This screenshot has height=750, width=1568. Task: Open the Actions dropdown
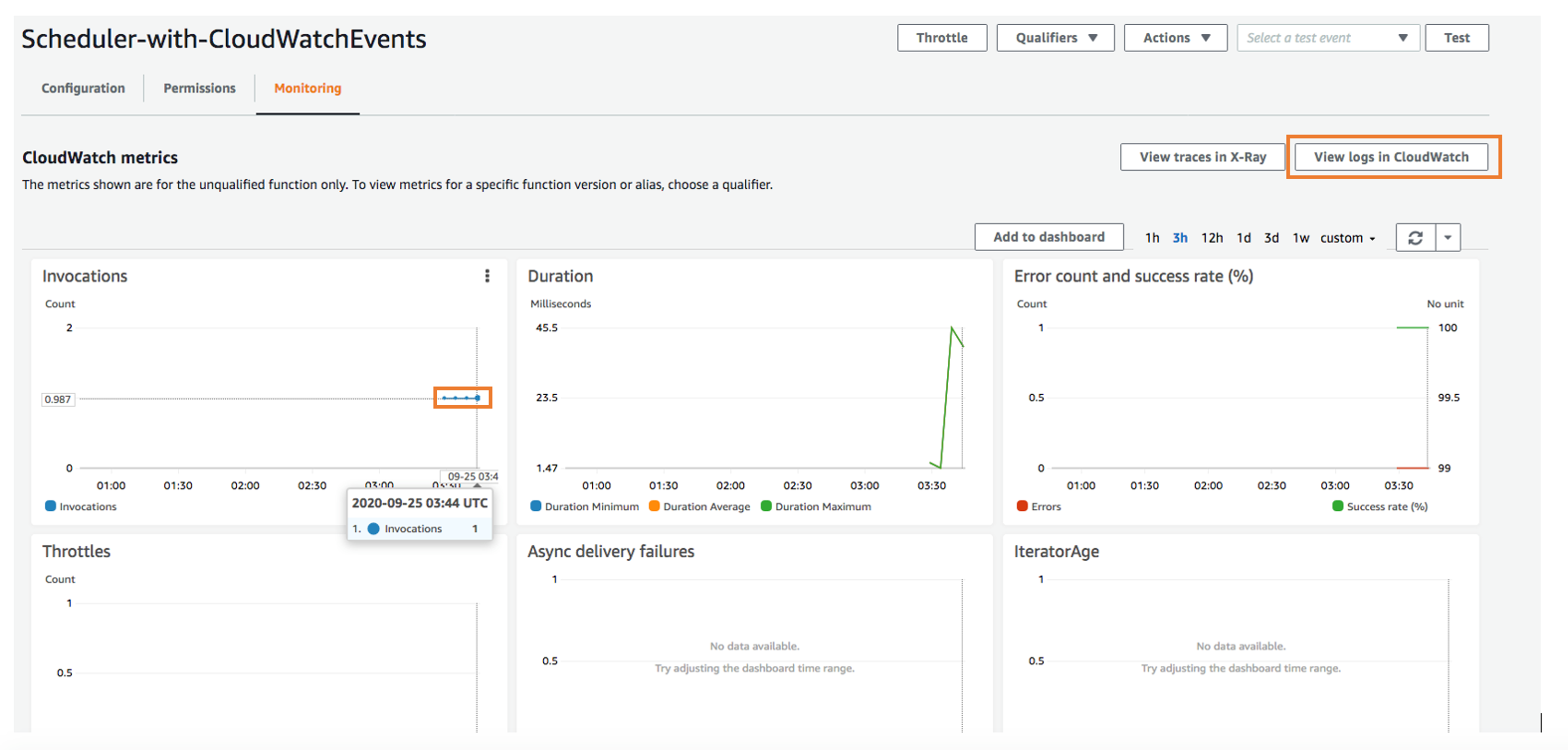click(1175, 37)
